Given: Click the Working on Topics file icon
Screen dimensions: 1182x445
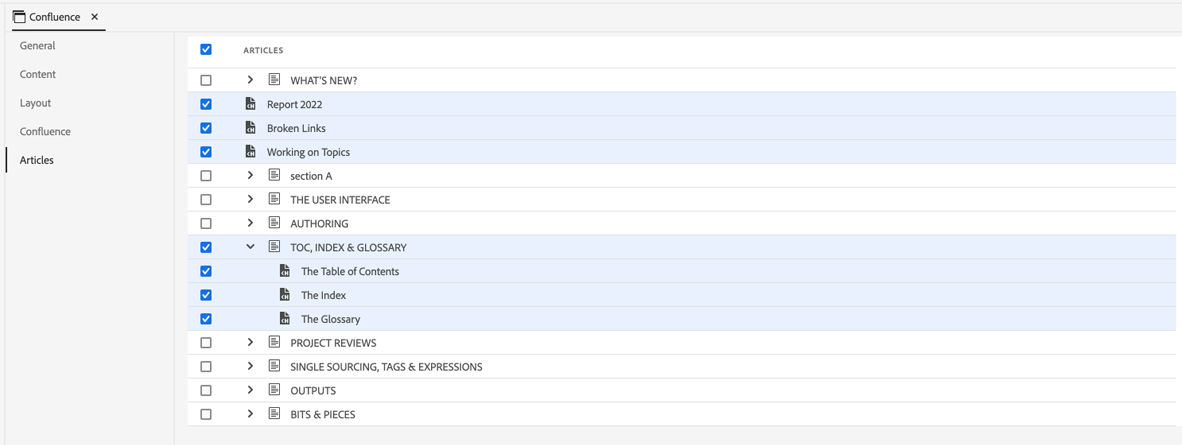Looking at the screenshot, I should pyautogui.click(x=250, y=152).
